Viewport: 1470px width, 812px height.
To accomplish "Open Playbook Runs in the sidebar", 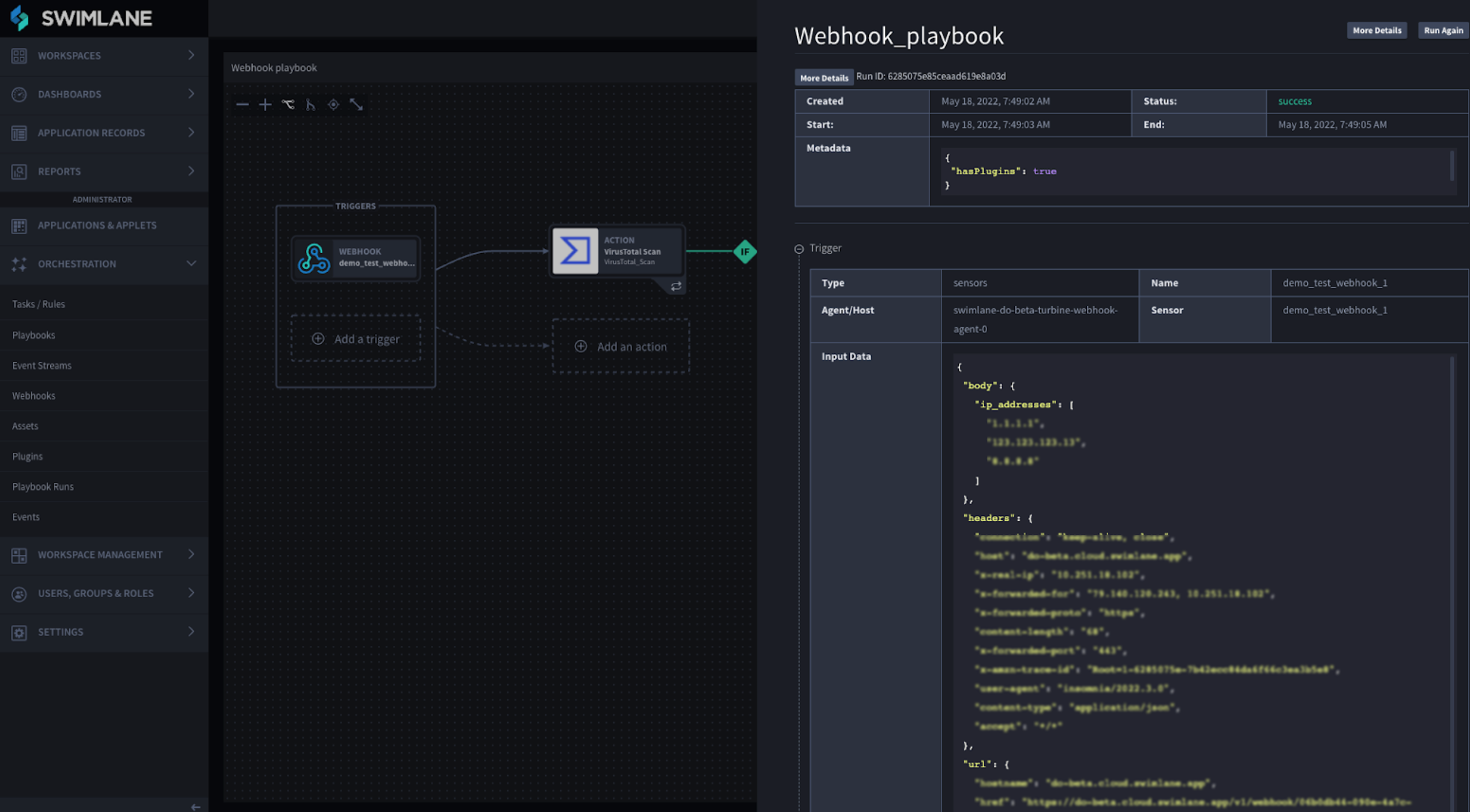I will pos(43,486).
